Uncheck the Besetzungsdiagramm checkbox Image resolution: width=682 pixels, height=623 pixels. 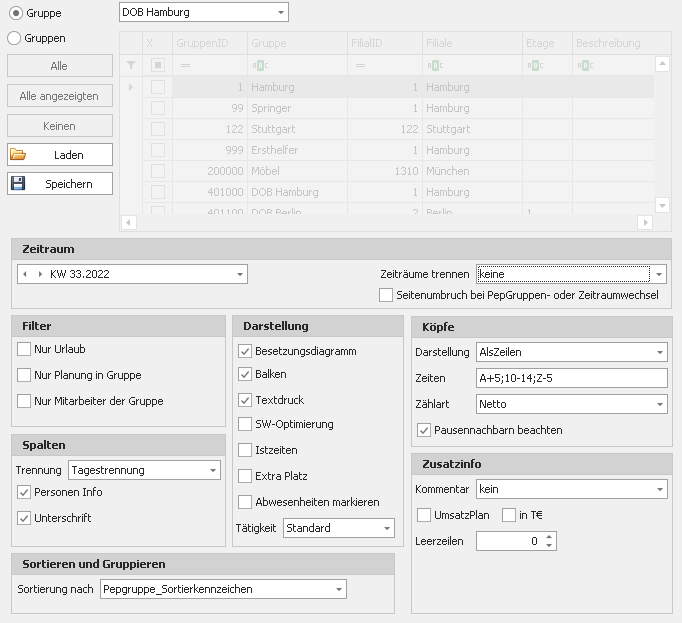click(x=245, y=351)
